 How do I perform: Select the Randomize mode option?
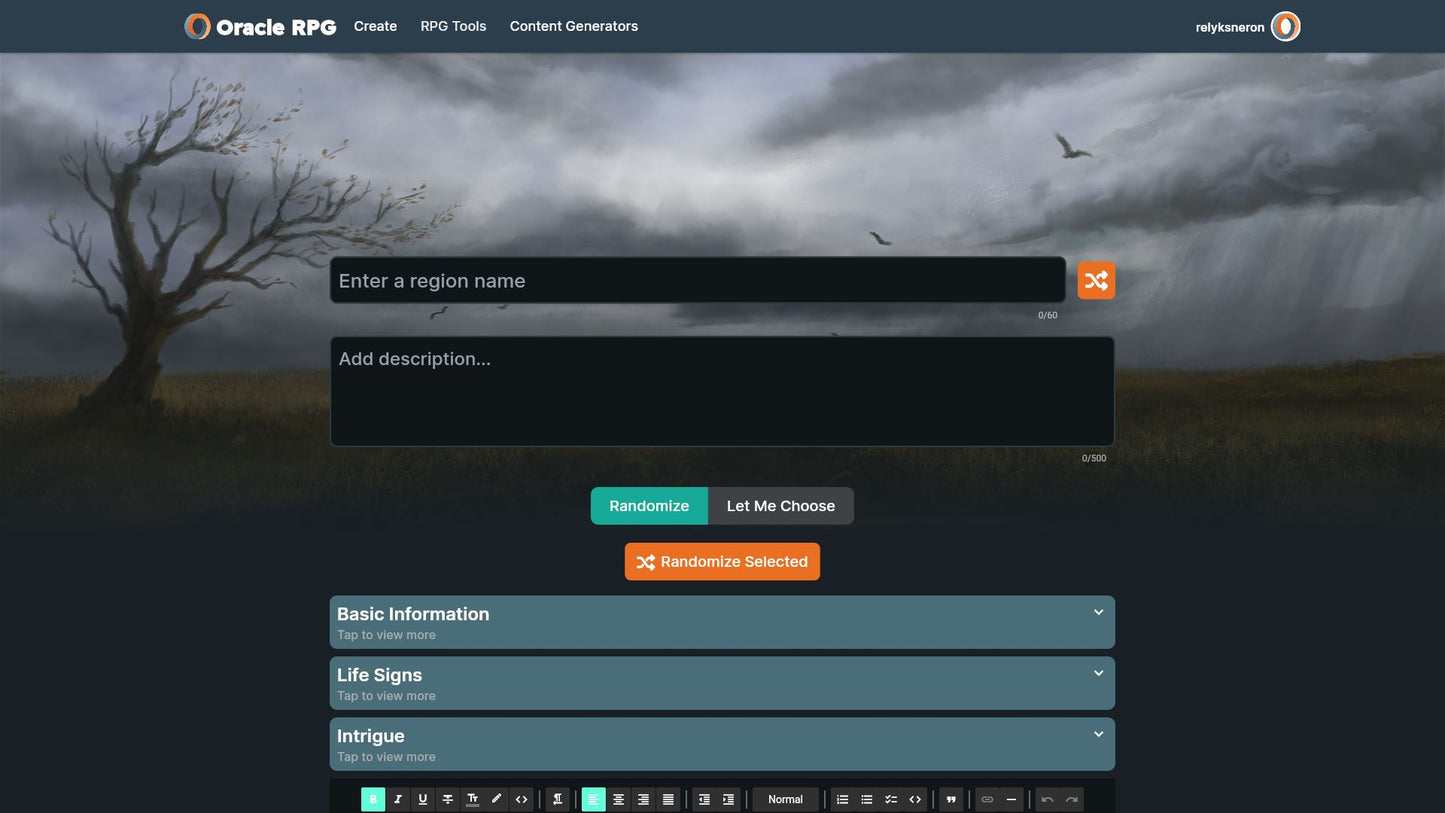coord(649,506)
